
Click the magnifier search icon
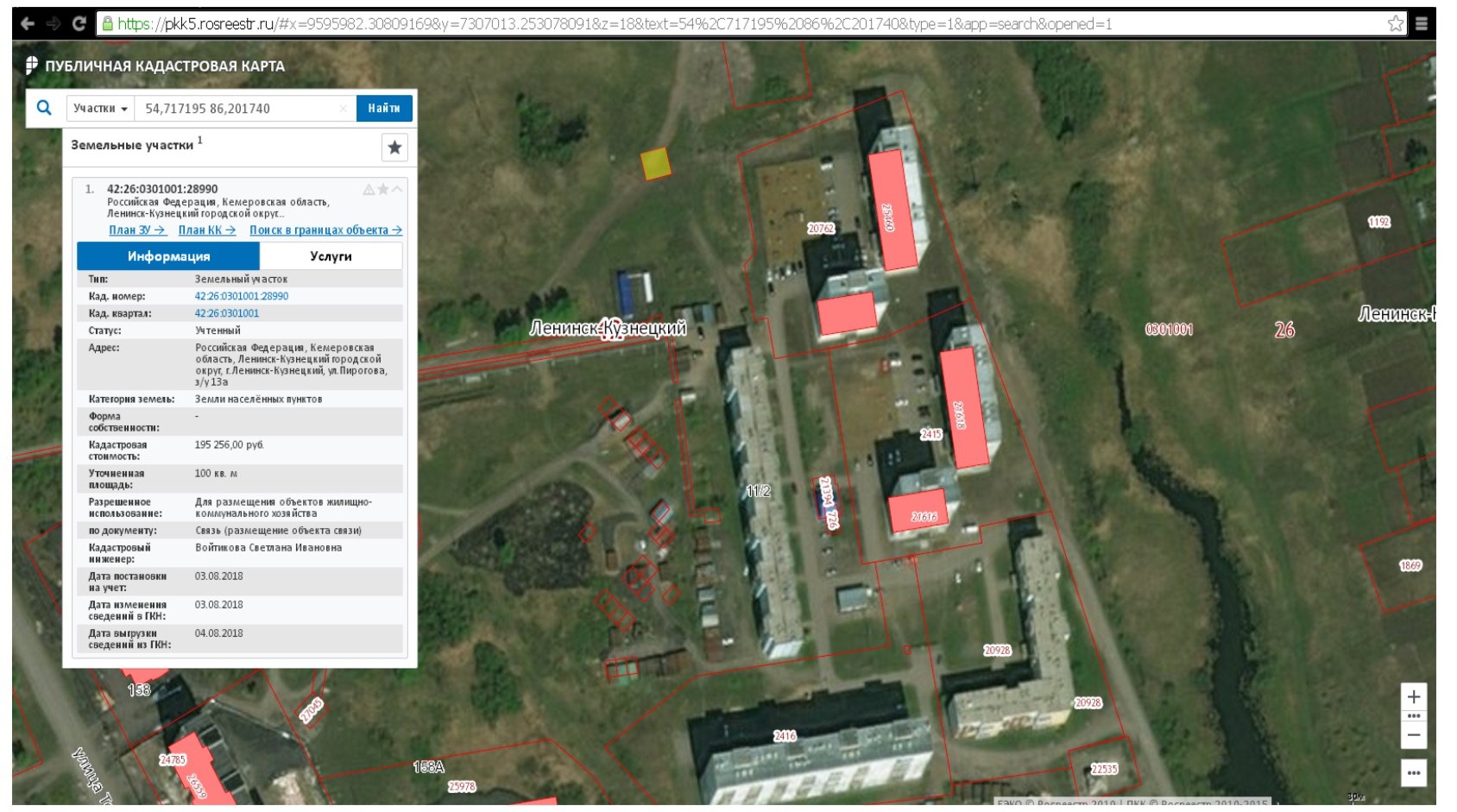[44, 108]
